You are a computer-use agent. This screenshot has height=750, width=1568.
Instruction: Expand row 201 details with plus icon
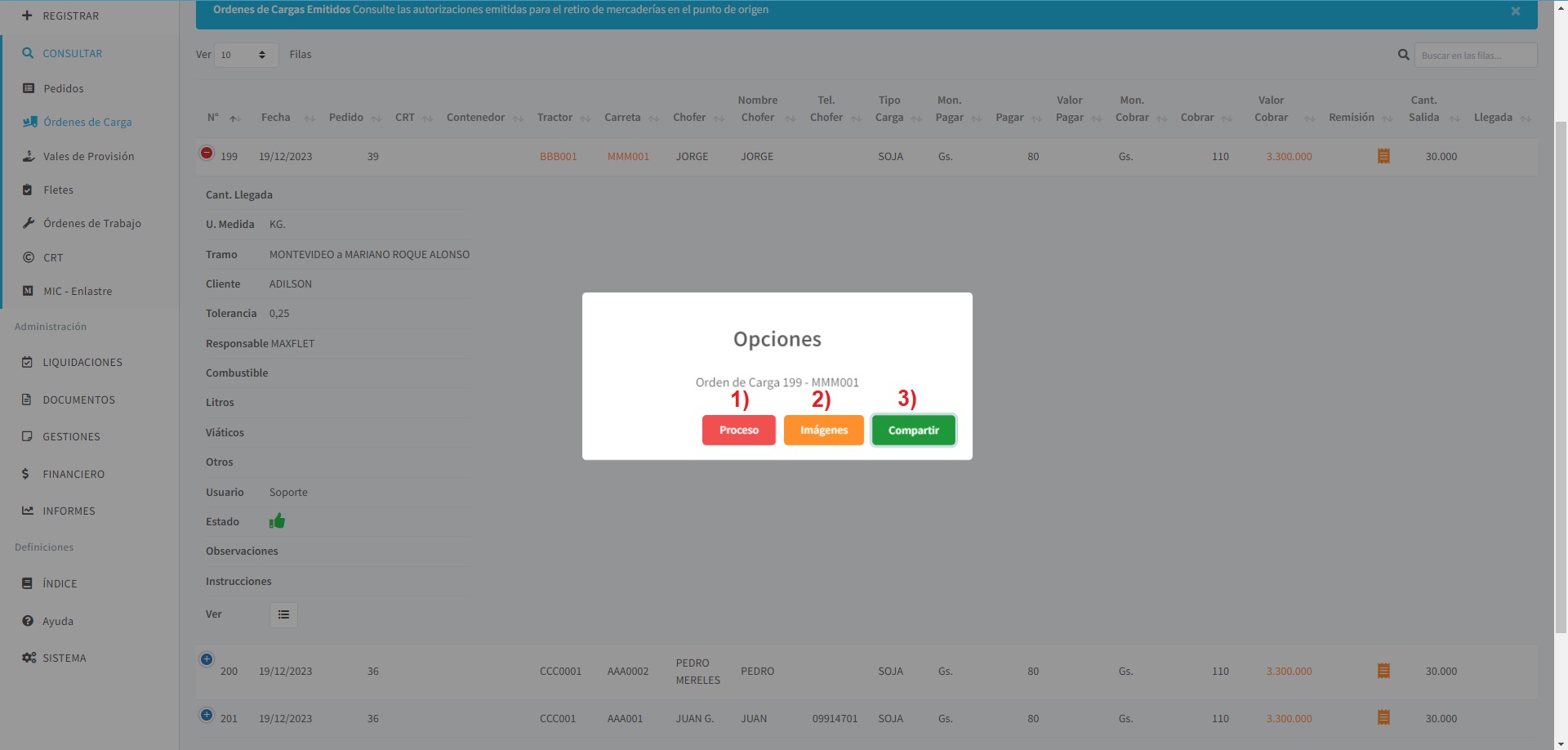pyautogui.click(x=207, y=715)
